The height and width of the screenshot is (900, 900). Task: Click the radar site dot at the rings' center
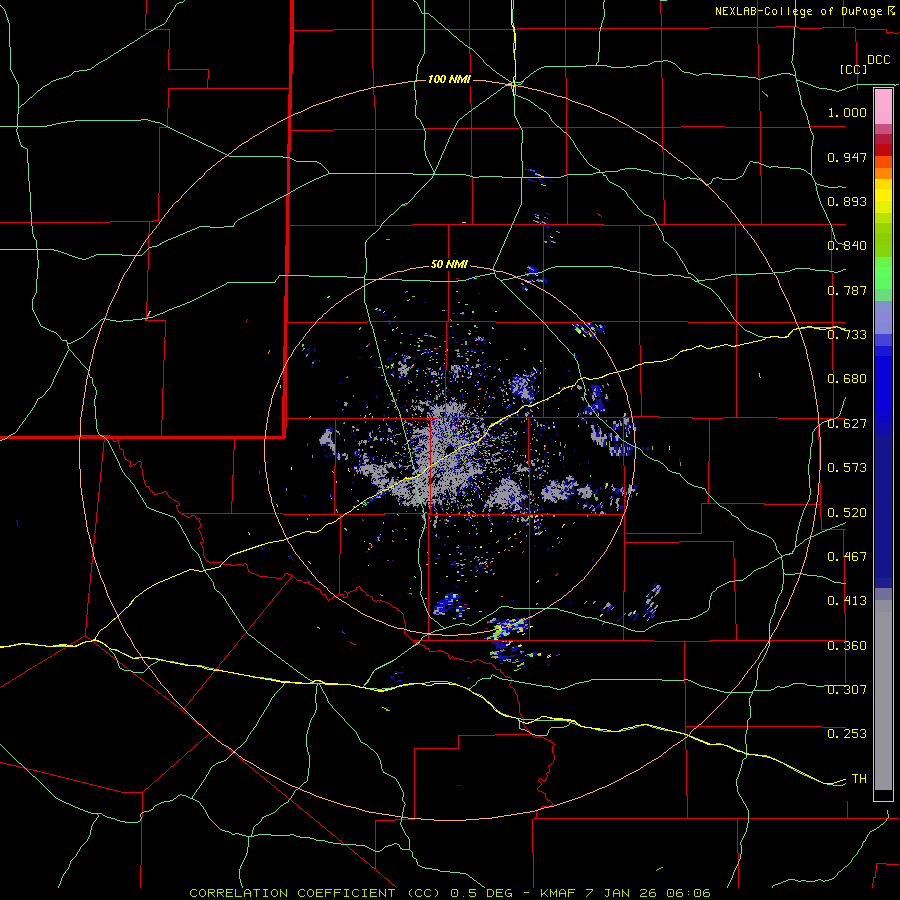pyautogui.click(x=449, y=449)
